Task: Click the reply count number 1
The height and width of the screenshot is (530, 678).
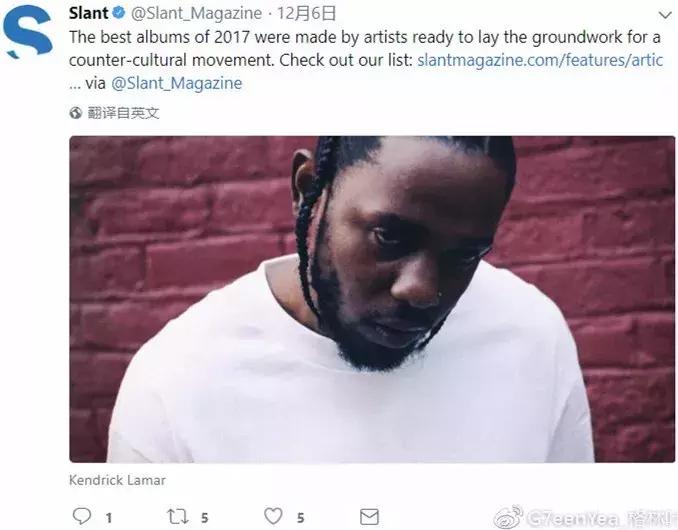Action: tap(109, 517)
